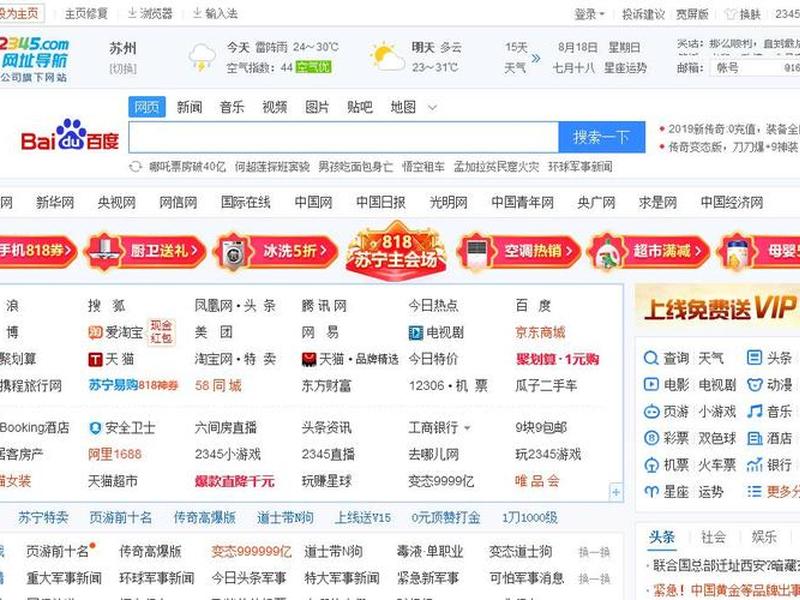This screenshot has height=600, width=800.
Task: Click the 输入法 download link
Action: (x=215, y=14)
